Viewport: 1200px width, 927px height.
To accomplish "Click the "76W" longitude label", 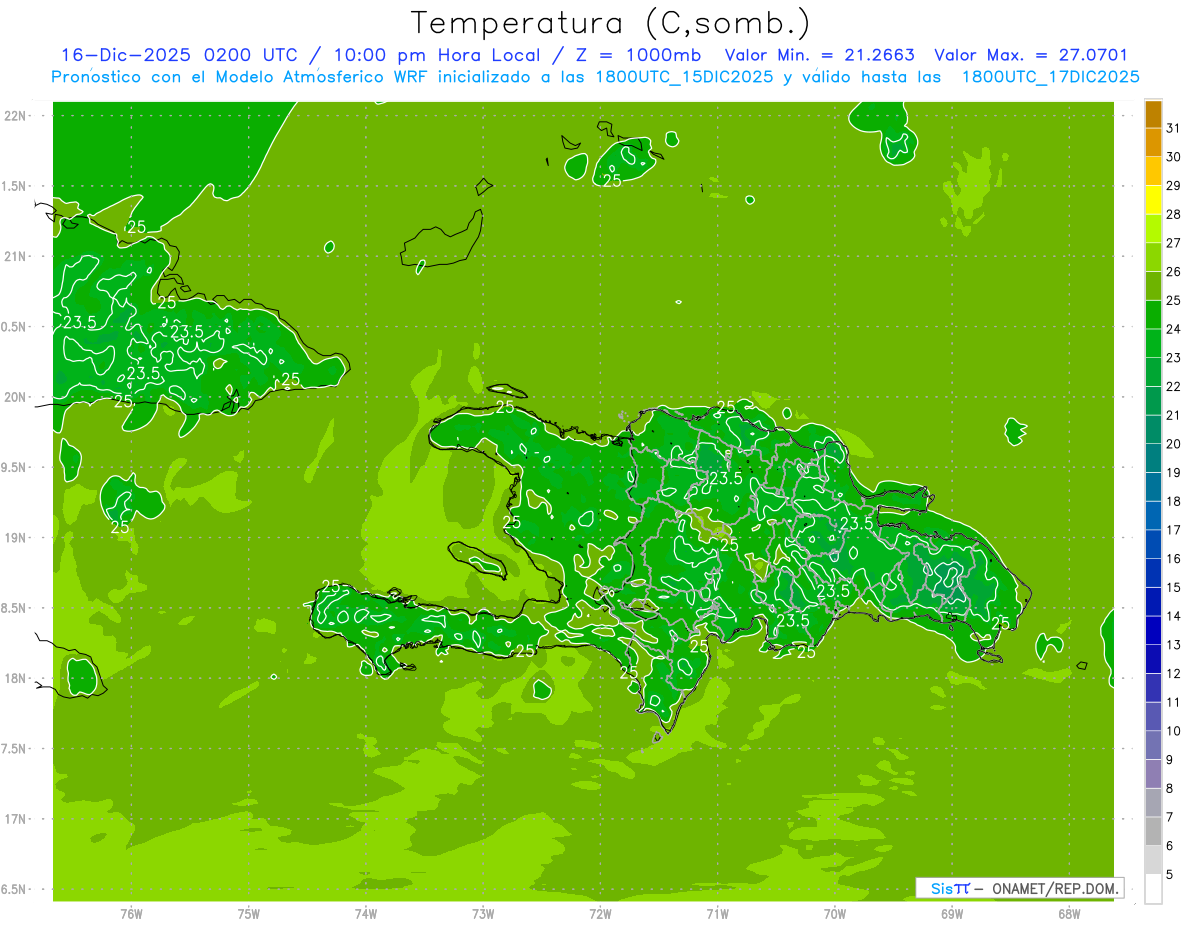I will click(x=131, y=913).
